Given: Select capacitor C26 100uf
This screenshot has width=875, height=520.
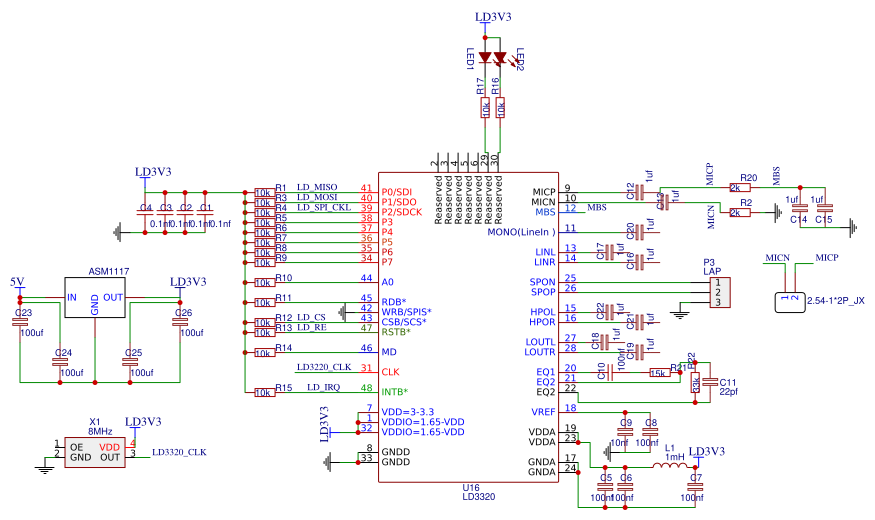Looking at the screenshot, I should click(x=180, y=322).
